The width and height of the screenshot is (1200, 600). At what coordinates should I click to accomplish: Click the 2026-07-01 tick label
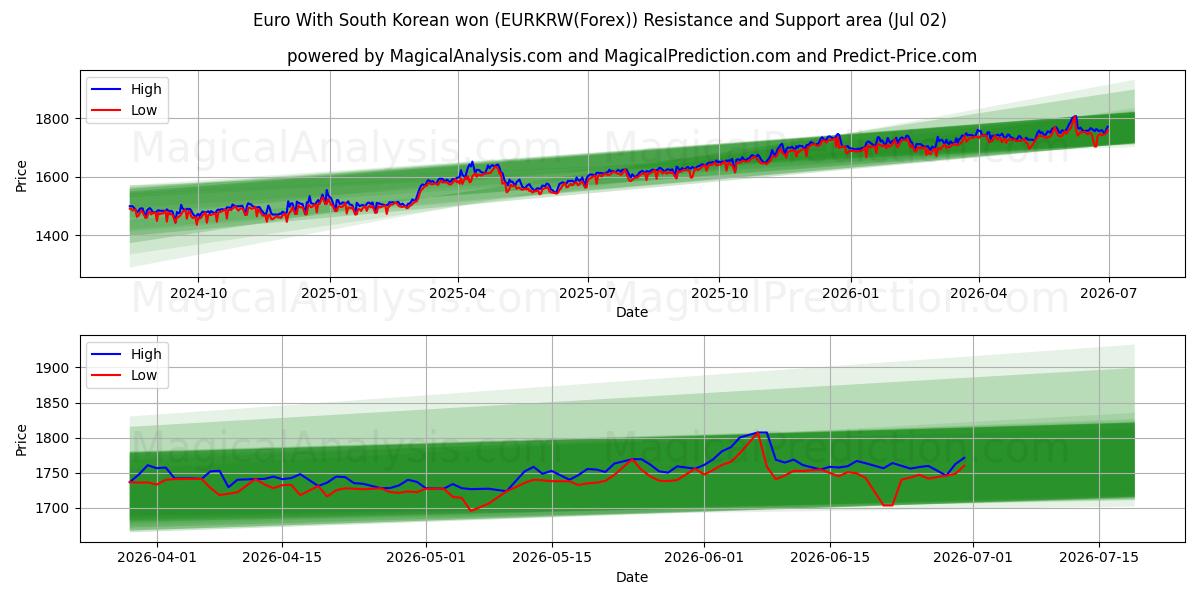pyautogui.click(x=974, y=558)
